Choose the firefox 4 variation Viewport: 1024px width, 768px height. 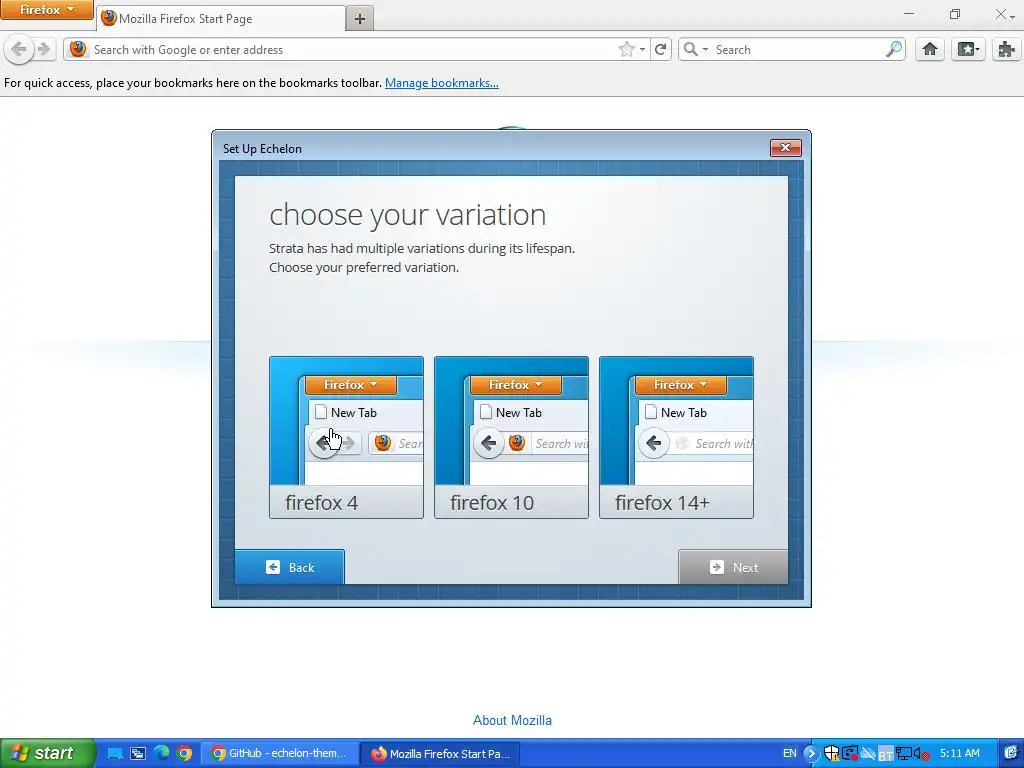[346, 438]
